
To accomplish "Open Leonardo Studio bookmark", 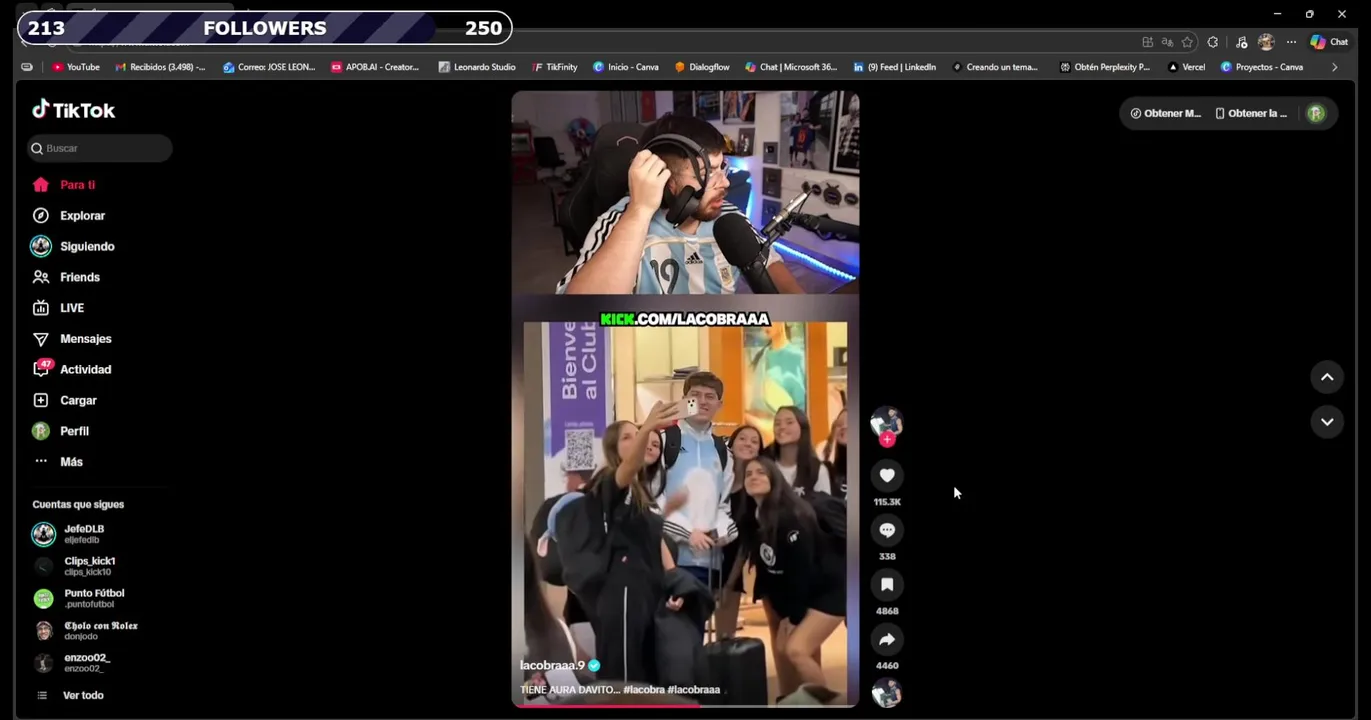I will (477, 67).
